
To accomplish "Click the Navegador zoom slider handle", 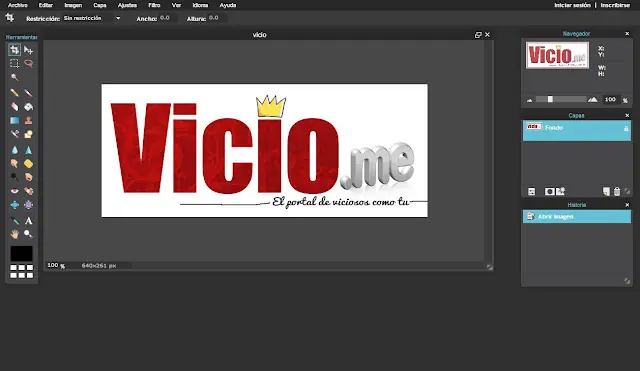I will pos(550,99).
